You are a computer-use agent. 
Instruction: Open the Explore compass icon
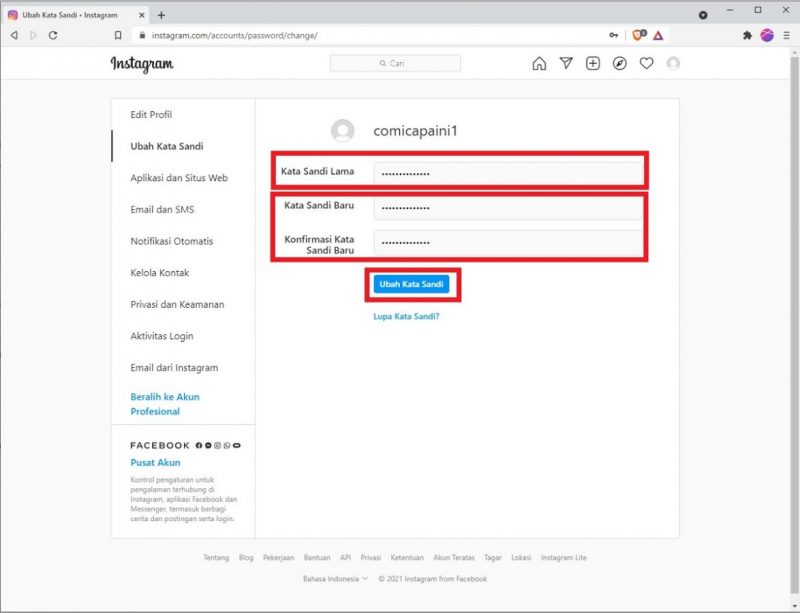619,63
